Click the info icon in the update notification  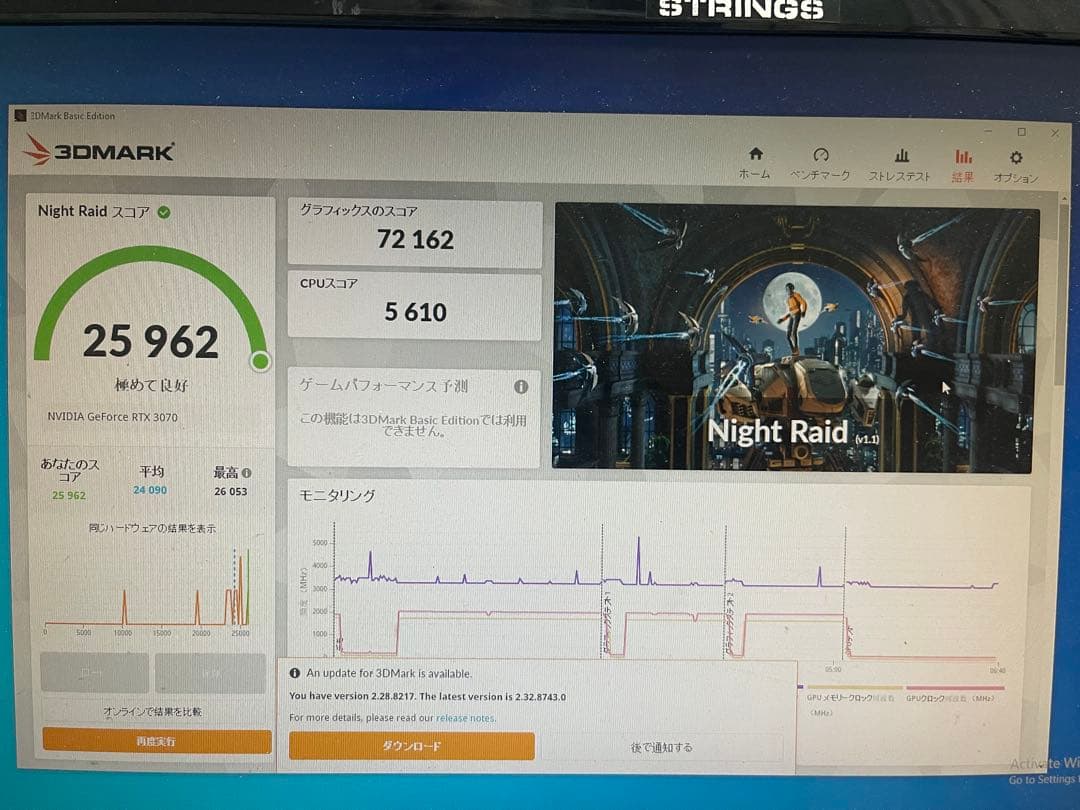(x=296, y=673)
